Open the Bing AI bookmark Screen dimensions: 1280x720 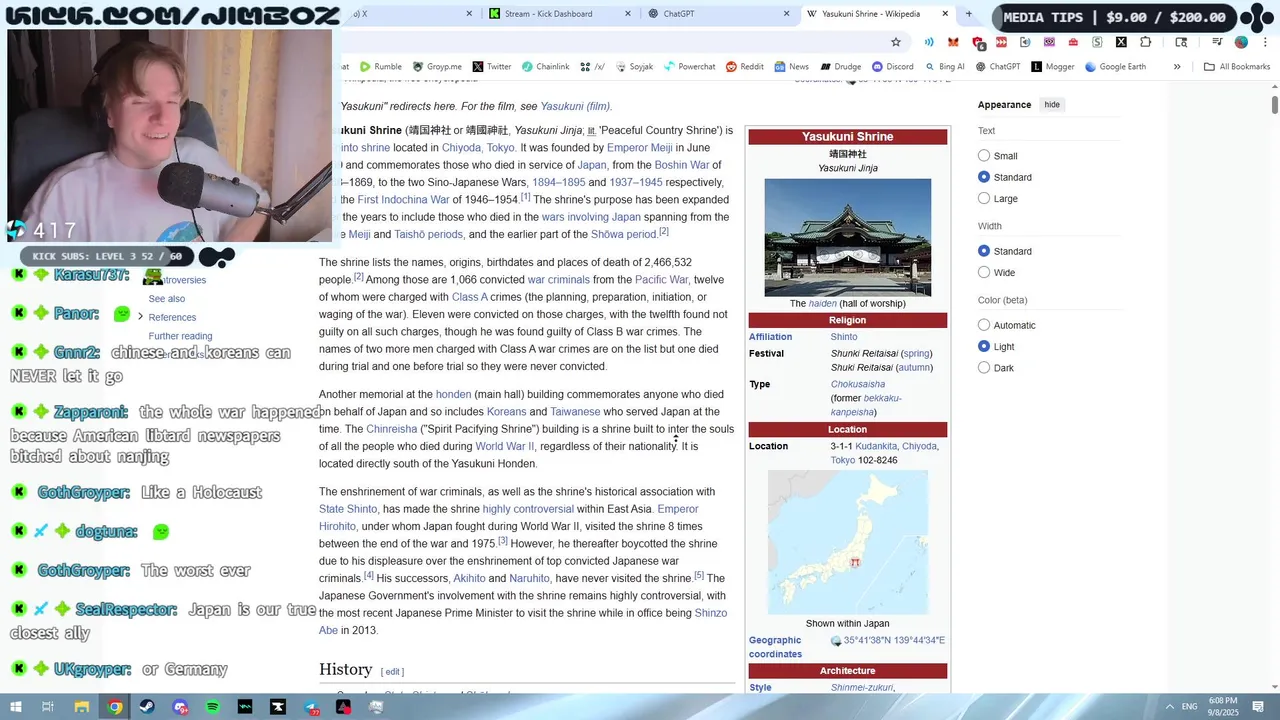coord(944,67)
